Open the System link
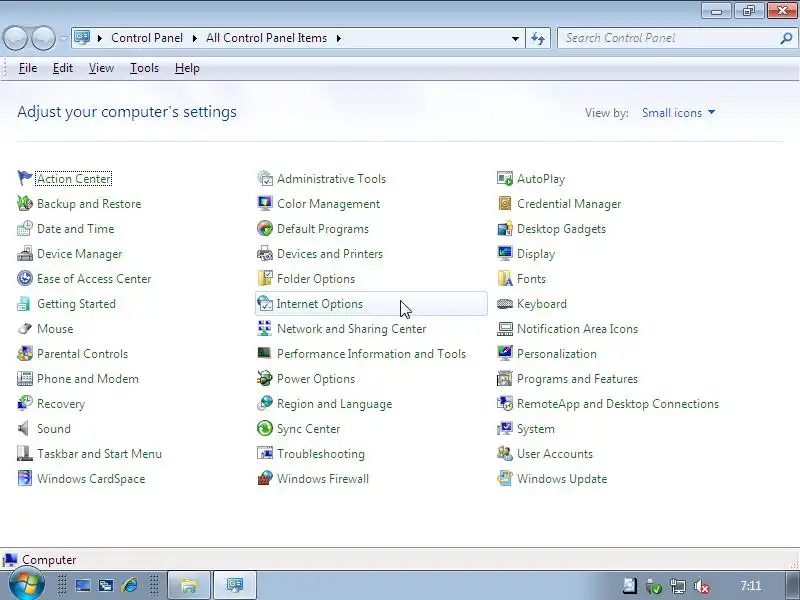800x600 pixels. pos(536,429)
